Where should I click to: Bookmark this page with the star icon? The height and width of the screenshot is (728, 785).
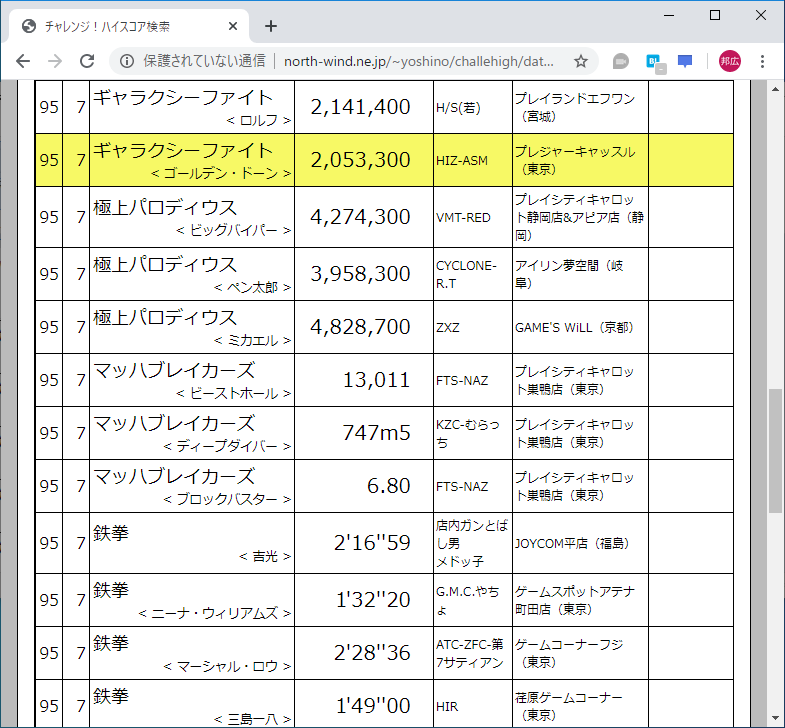[581, 61]
